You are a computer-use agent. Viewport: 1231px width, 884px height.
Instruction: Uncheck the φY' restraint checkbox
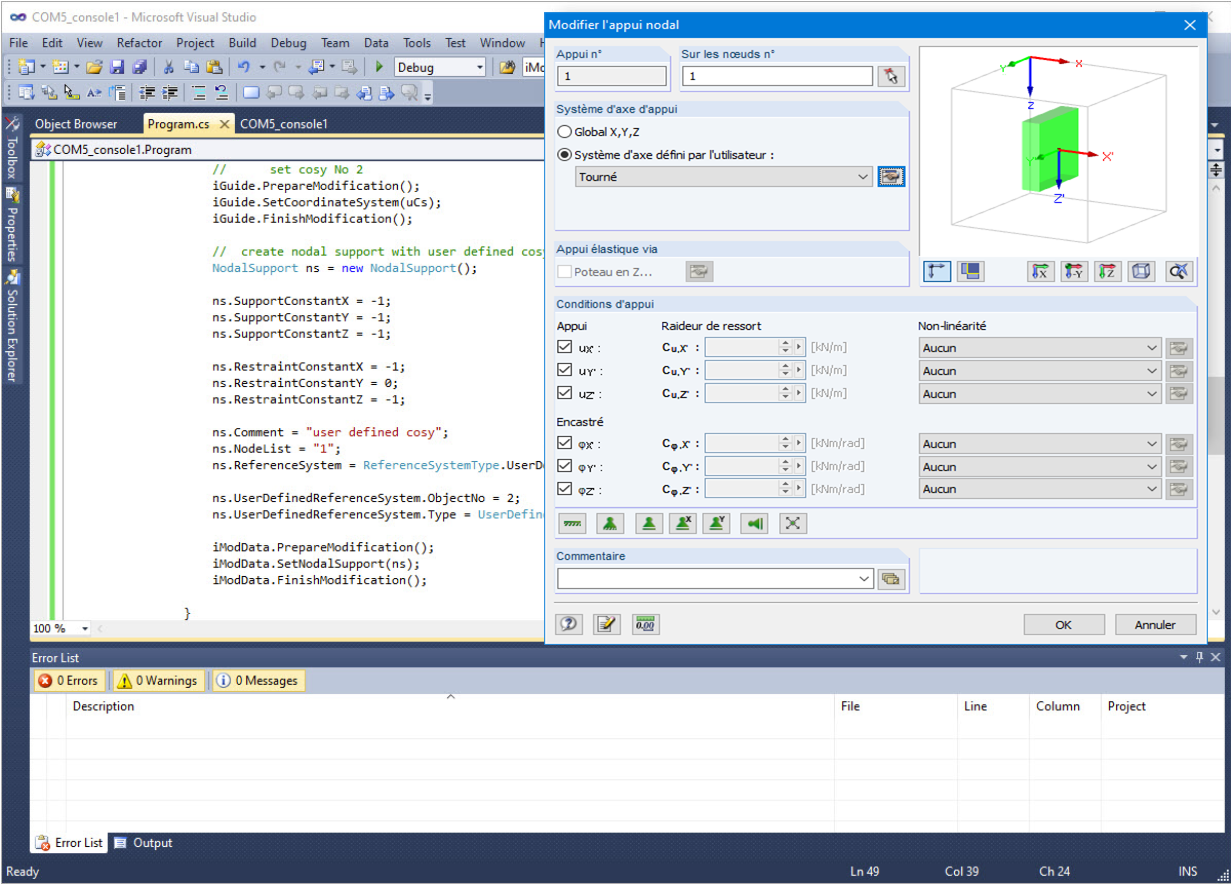pos(565,466)
